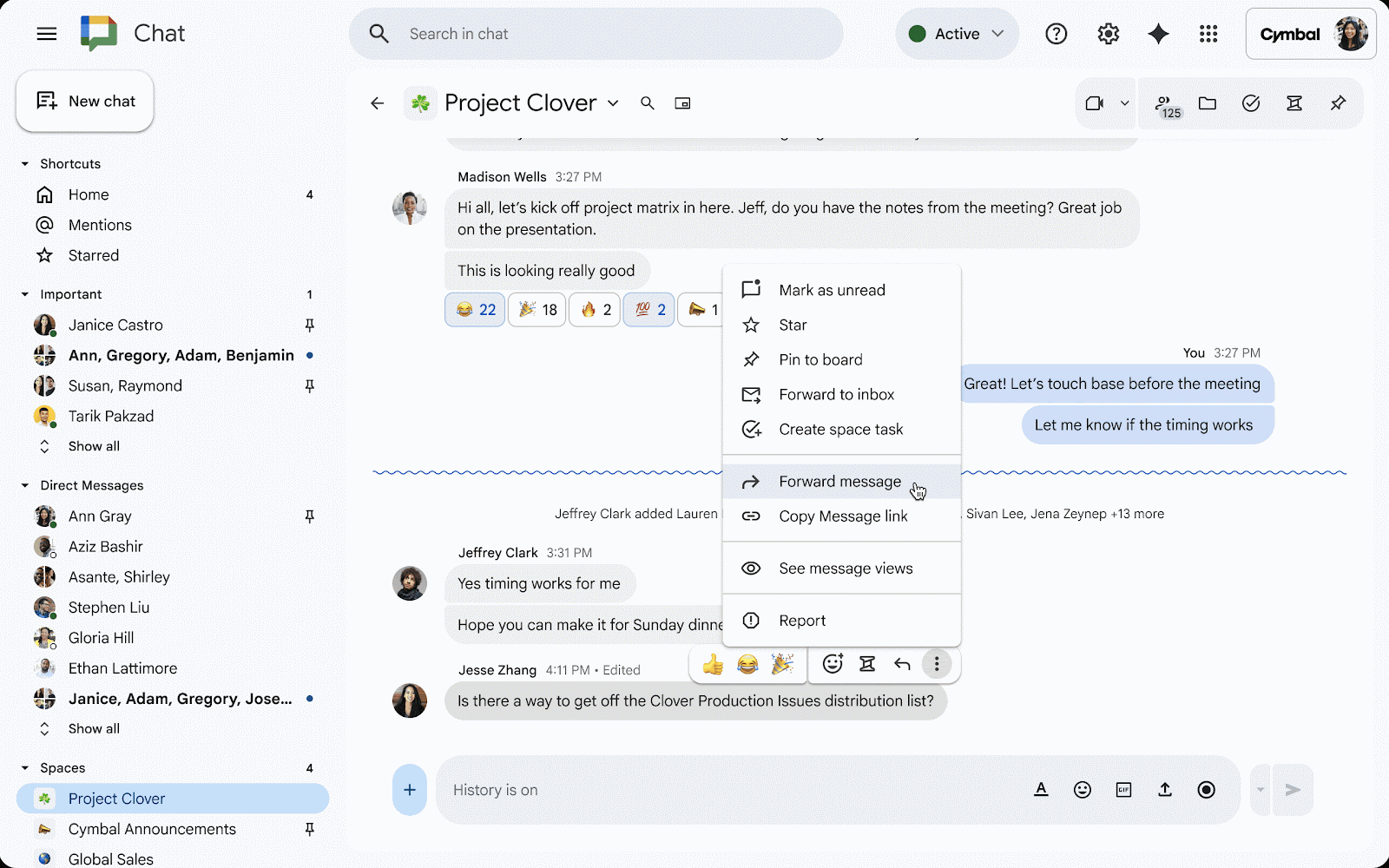This screenshot has height=868, width=1389.
Task: Insert a GIF using the GIF icon
Action: 1123,790
